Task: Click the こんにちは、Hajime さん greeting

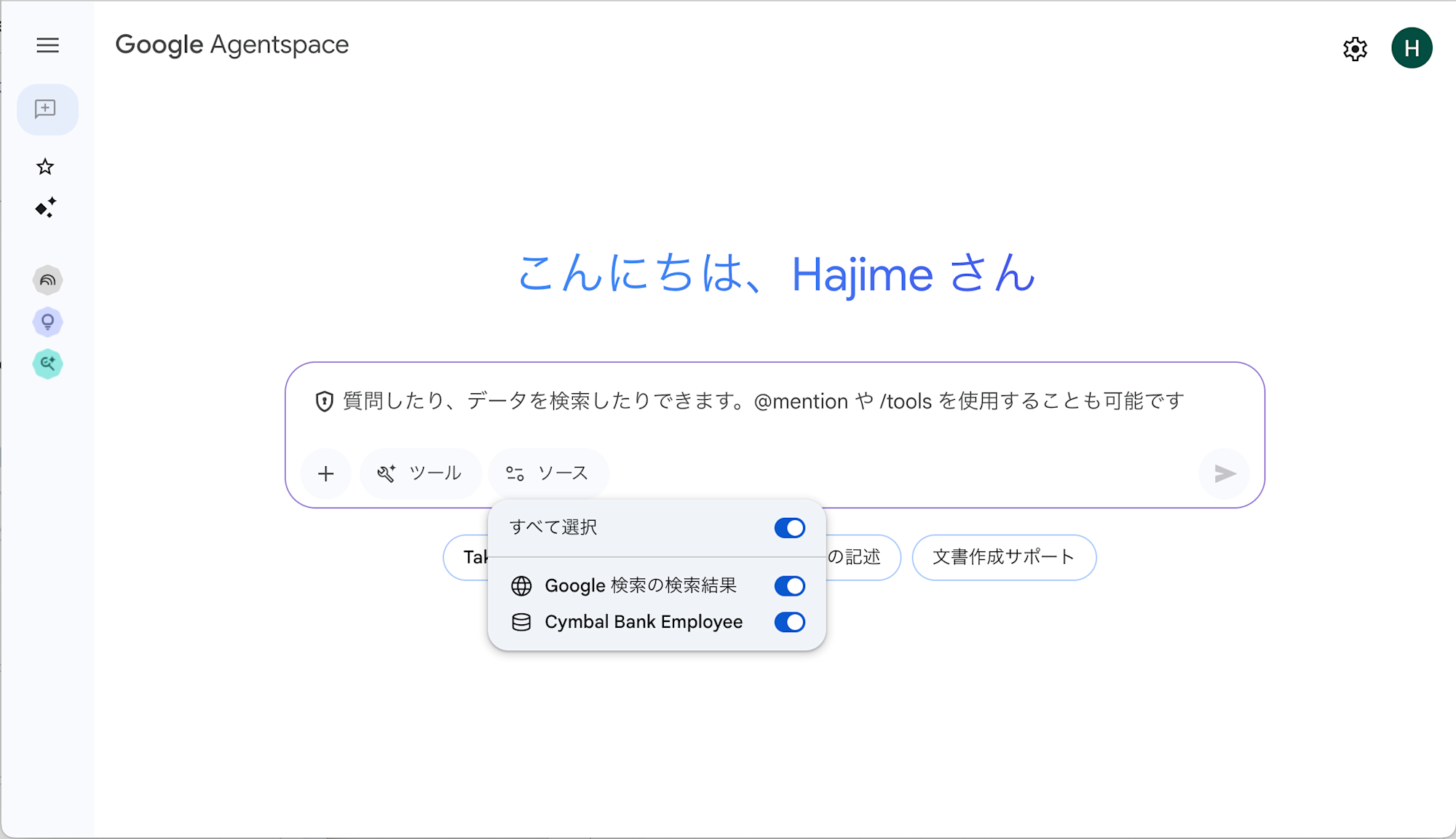Action: click(x=775, y=274)
